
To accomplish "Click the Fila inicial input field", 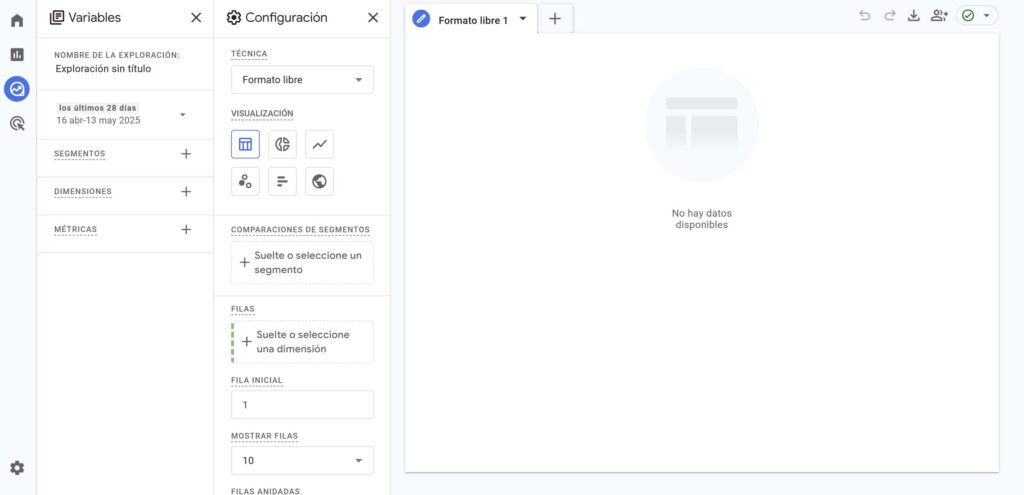I will pyautogui.click(x=301, y=405).
